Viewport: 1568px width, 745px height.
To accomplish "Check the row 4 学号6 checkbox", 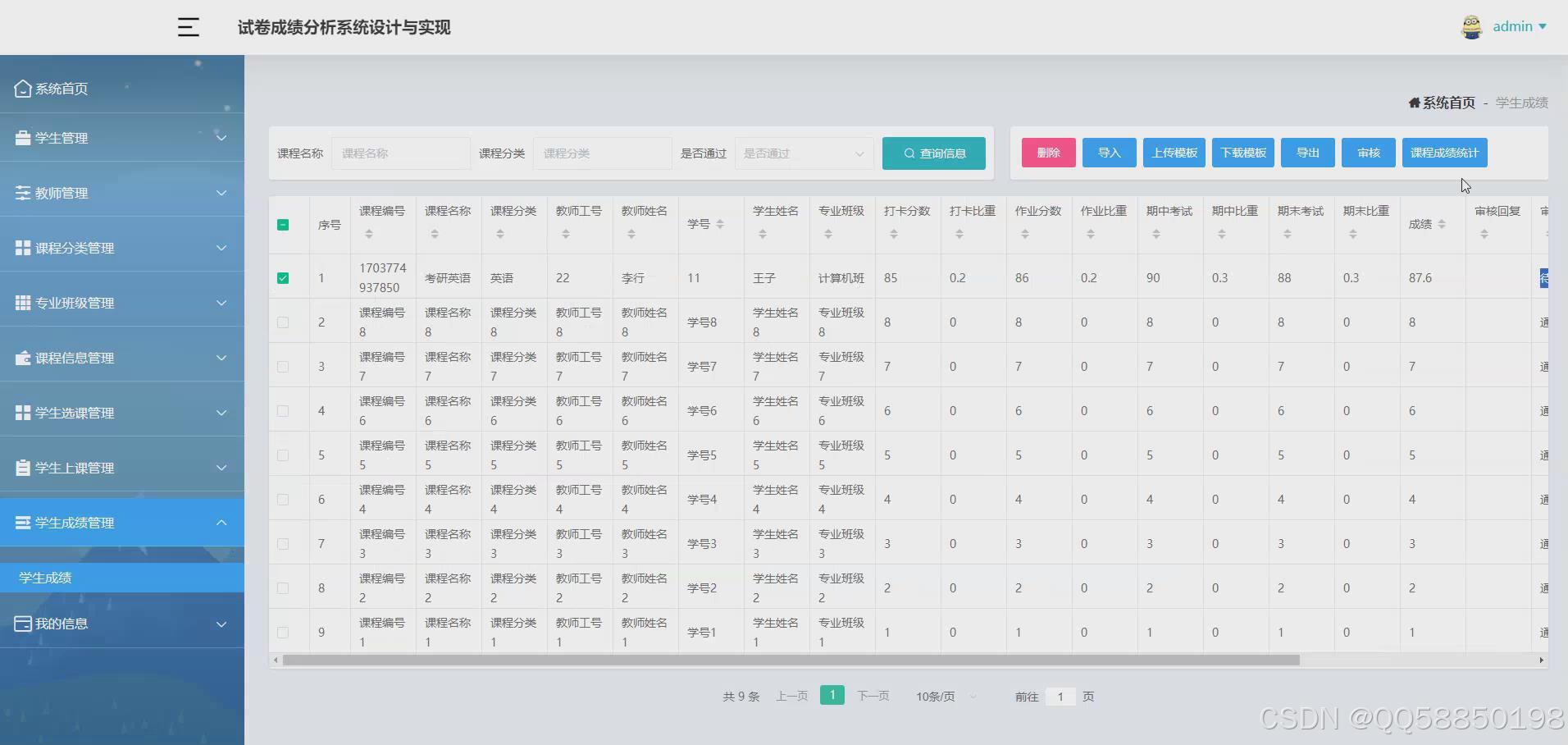I will 283,411.
